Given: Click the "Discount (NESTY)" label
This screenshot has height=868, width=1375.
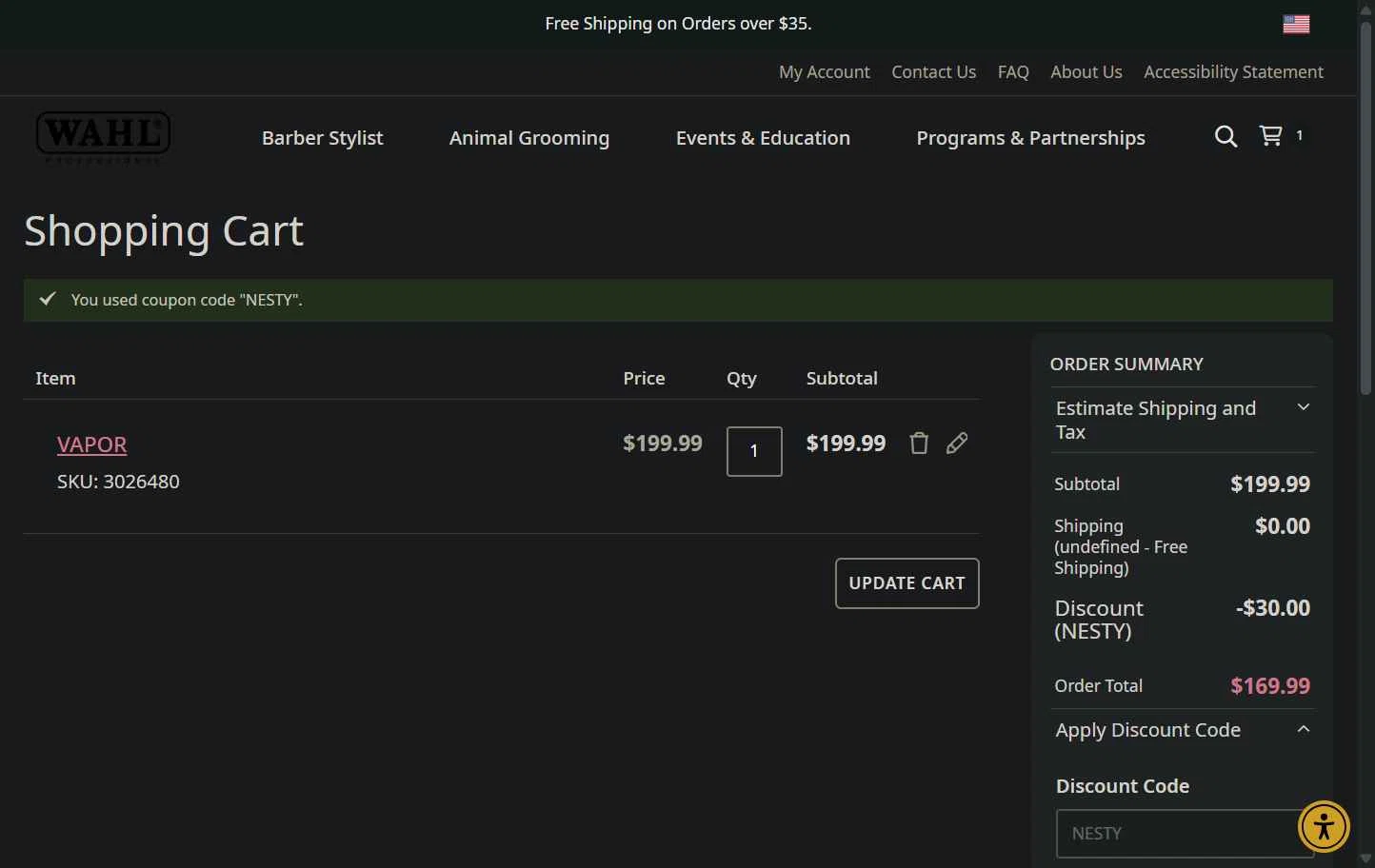Looking at the screenshot, I should pyautogui.click(x=1099, y=620).
